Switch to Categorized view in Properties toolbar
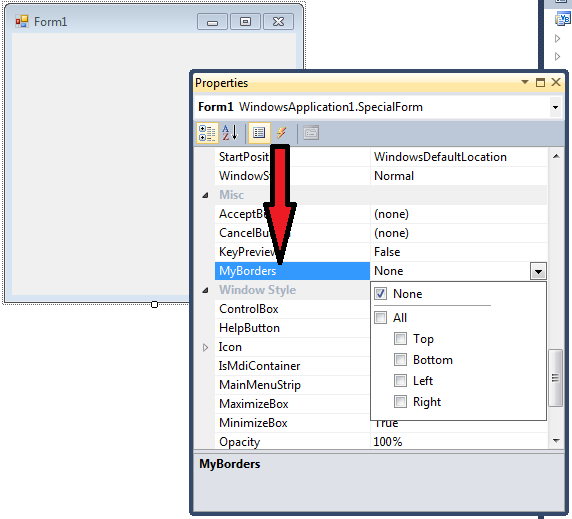Image resolution: width=572 pixels, height=519 pixels. tap(207, 133)
